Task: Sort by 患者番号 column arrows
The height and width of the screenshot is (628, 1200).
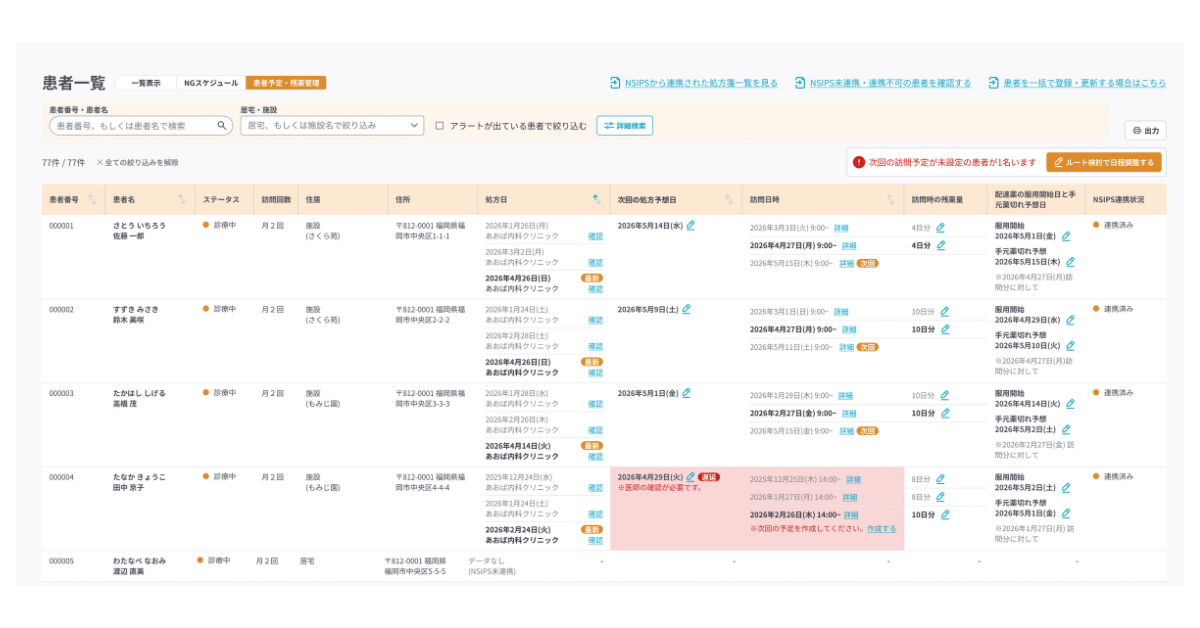Action: (92, 200)
